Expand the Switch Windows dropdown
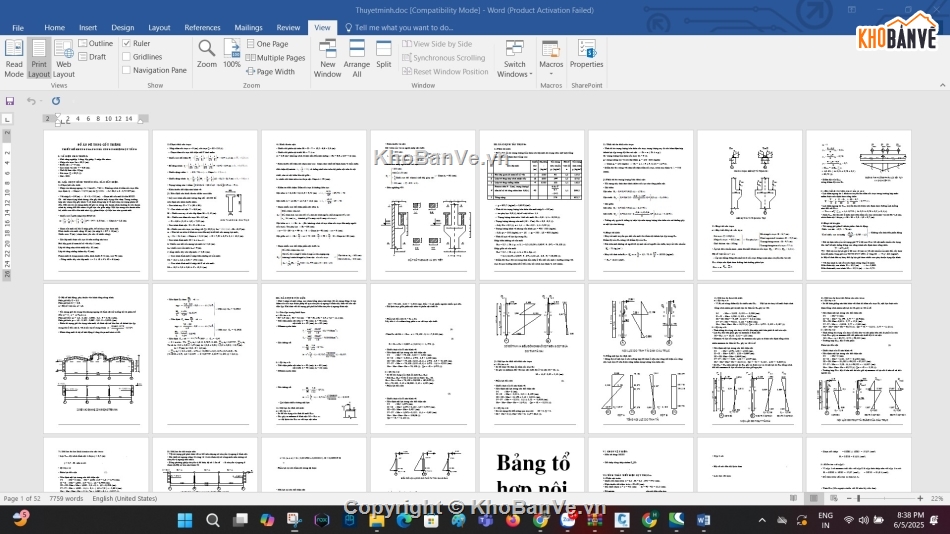The width and height of the screenshot is (950, 534). [514, 58]
